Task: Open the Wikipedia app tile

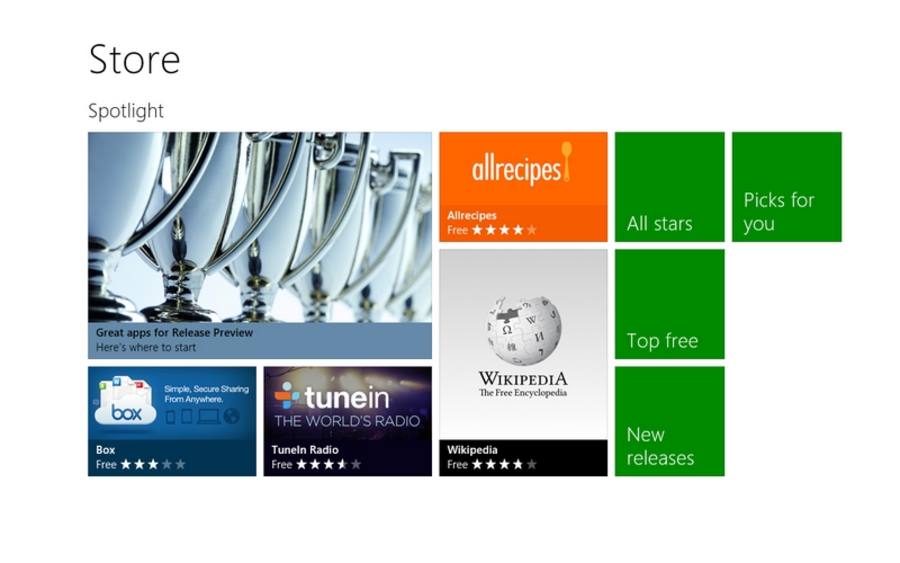Action: point(523,362)
